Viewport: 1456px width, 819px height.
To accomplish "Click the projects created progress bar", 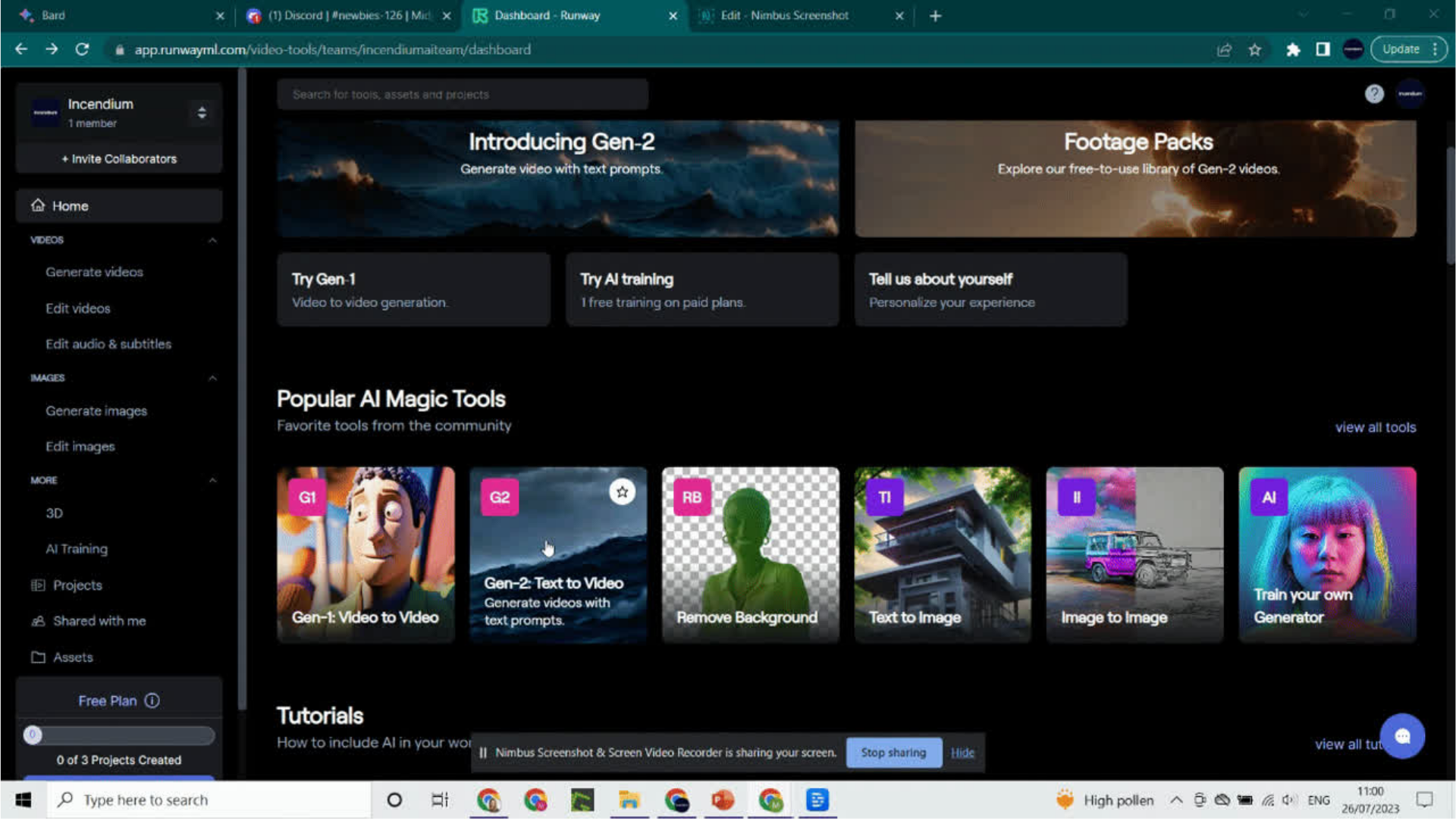I will (x=119, y=735).
